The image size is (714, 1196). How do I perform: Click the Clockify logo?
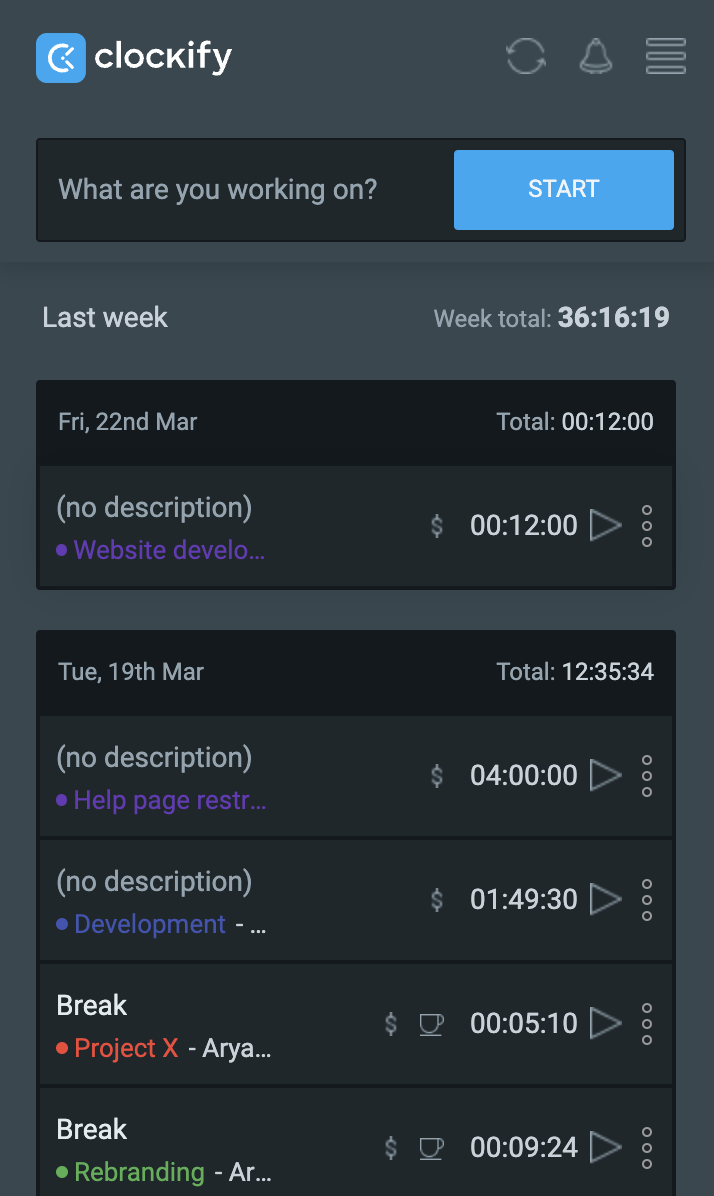134,58
